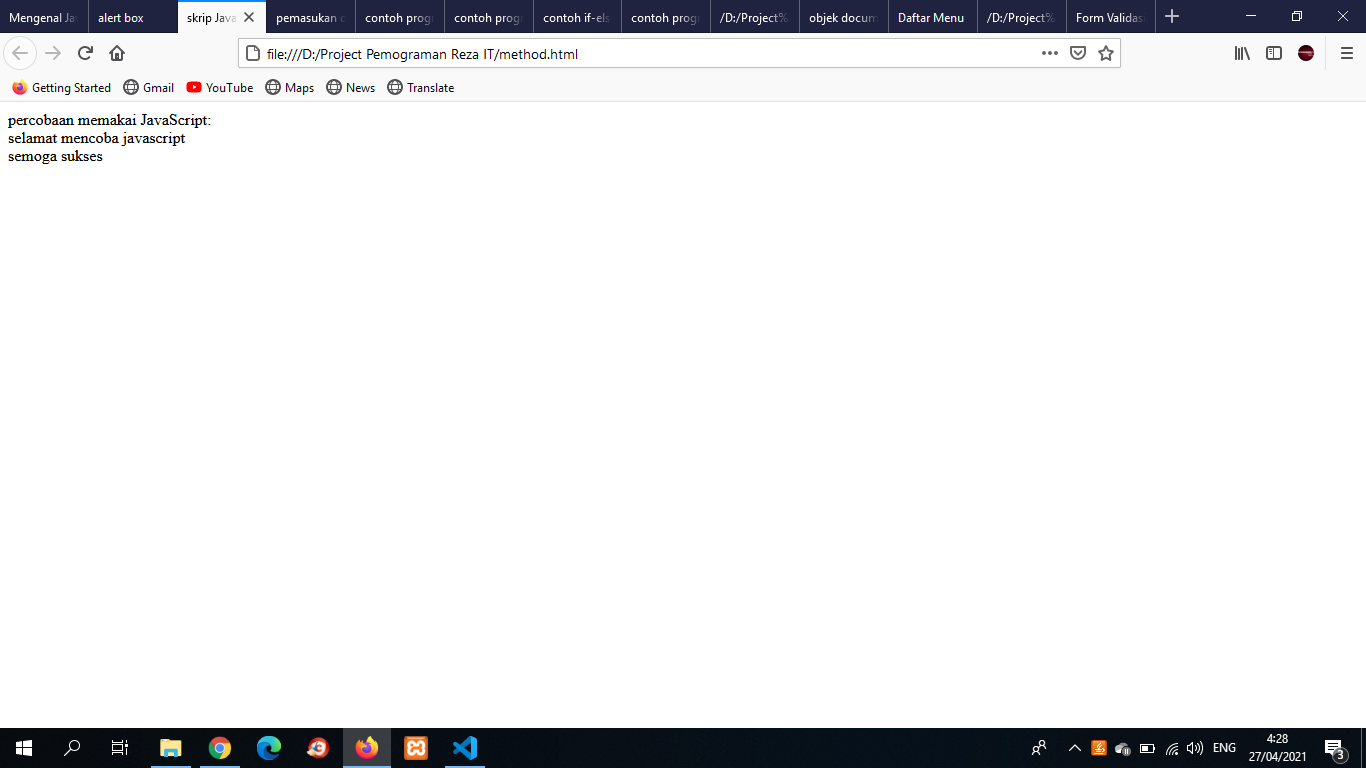Image resolution: width=1366 pixels, height=768 pixels.
Task: Open page actions three-dot menu
Action: pyautogui.click(x=1049, y=53)
